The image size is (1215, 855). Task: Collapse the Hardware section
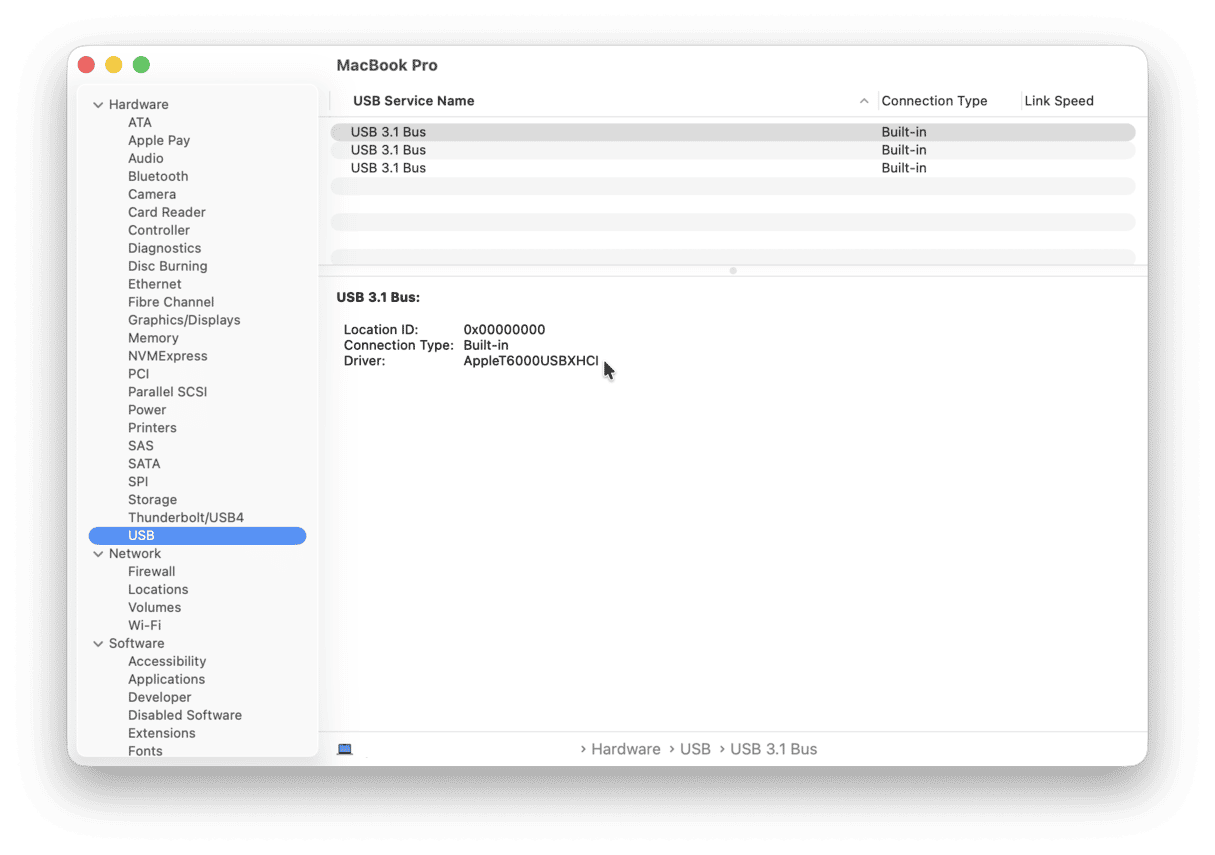point(98,104)
